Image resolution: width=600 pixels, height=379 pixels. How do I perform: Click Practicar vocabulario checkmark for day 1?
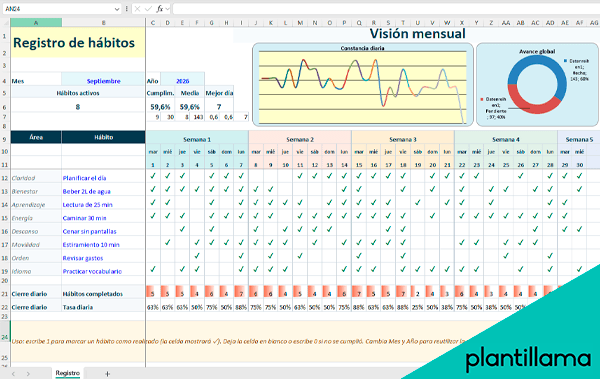click(153, 269)
